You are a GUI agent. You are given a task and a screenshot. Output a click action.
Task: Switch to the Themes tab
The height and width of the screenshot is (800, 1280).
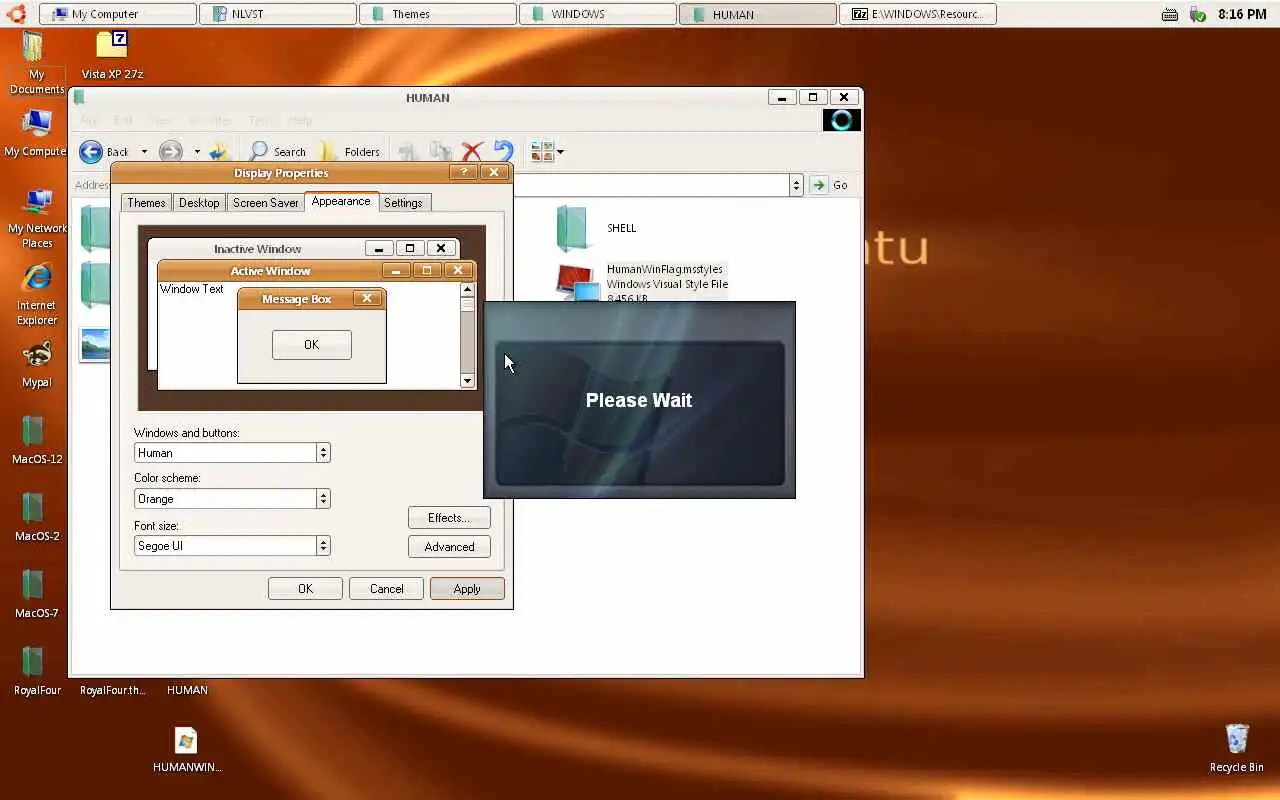point(146,203)
